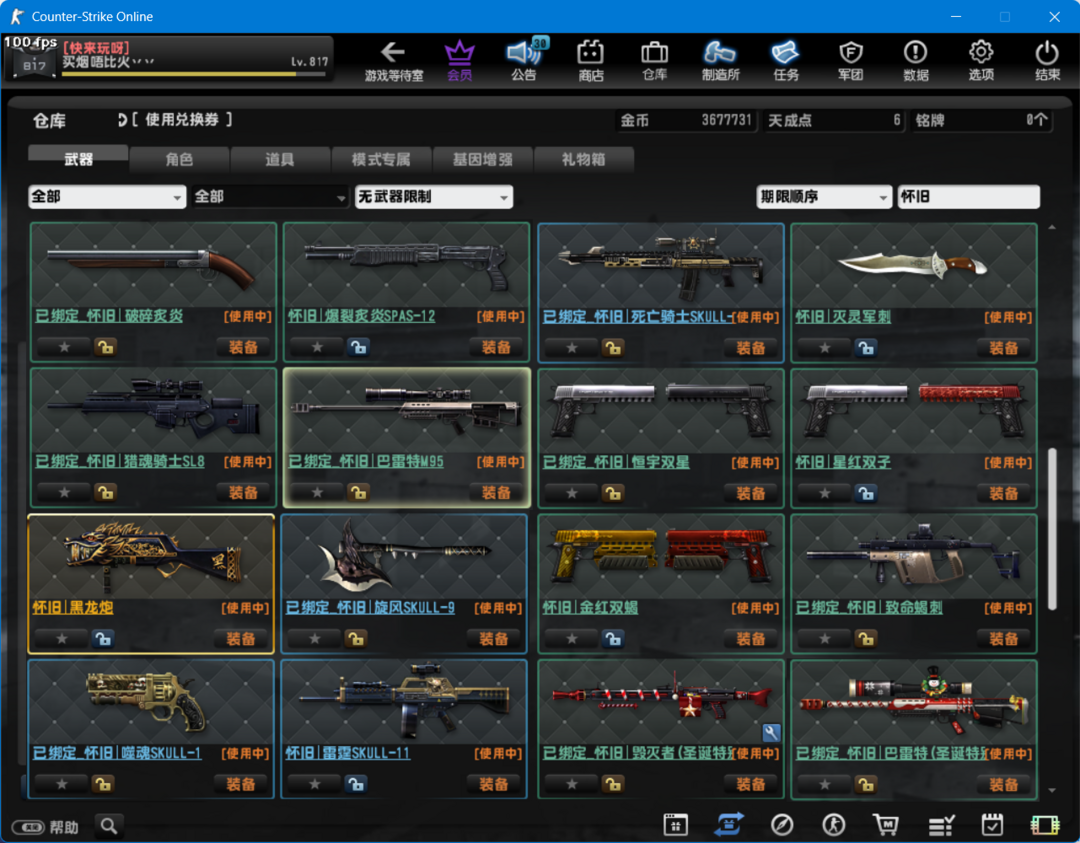Open the calendar checkmark icon
The width and height of the screenshot is (1080, 843).
[992, 824]
